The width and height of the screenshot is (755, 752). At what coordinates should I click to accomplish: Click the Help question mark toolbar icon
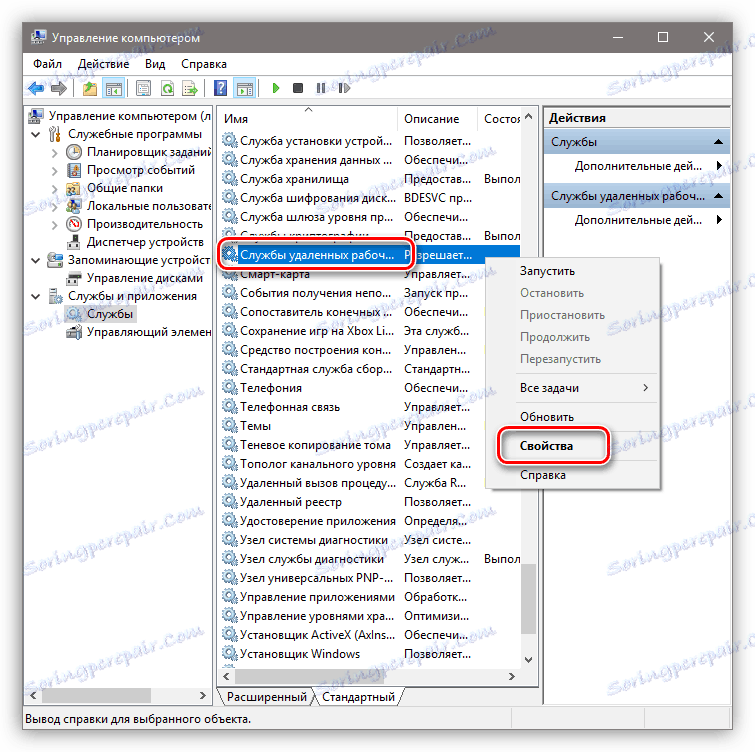221,88
